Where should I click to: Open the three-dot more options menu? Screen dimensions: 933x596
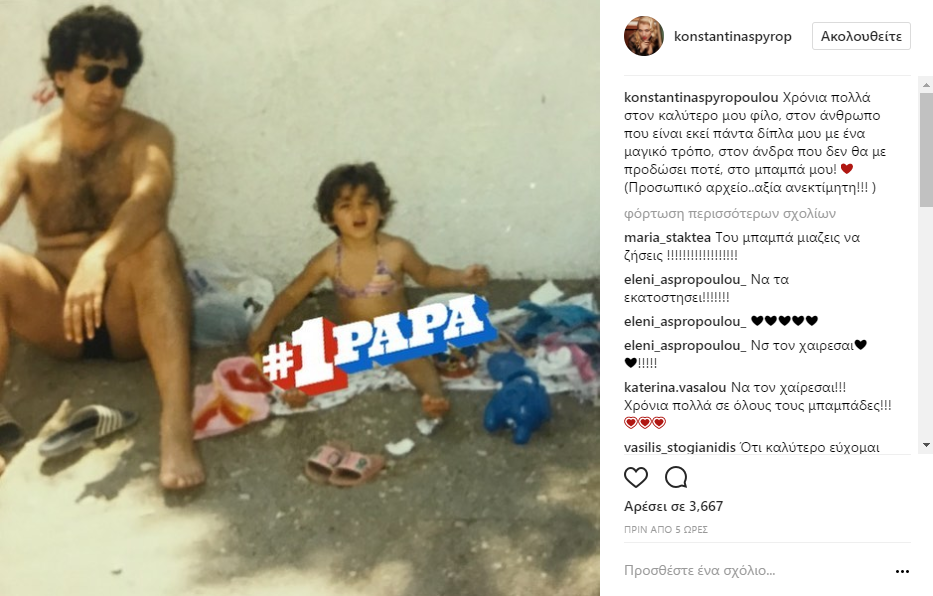click(902, 571)
